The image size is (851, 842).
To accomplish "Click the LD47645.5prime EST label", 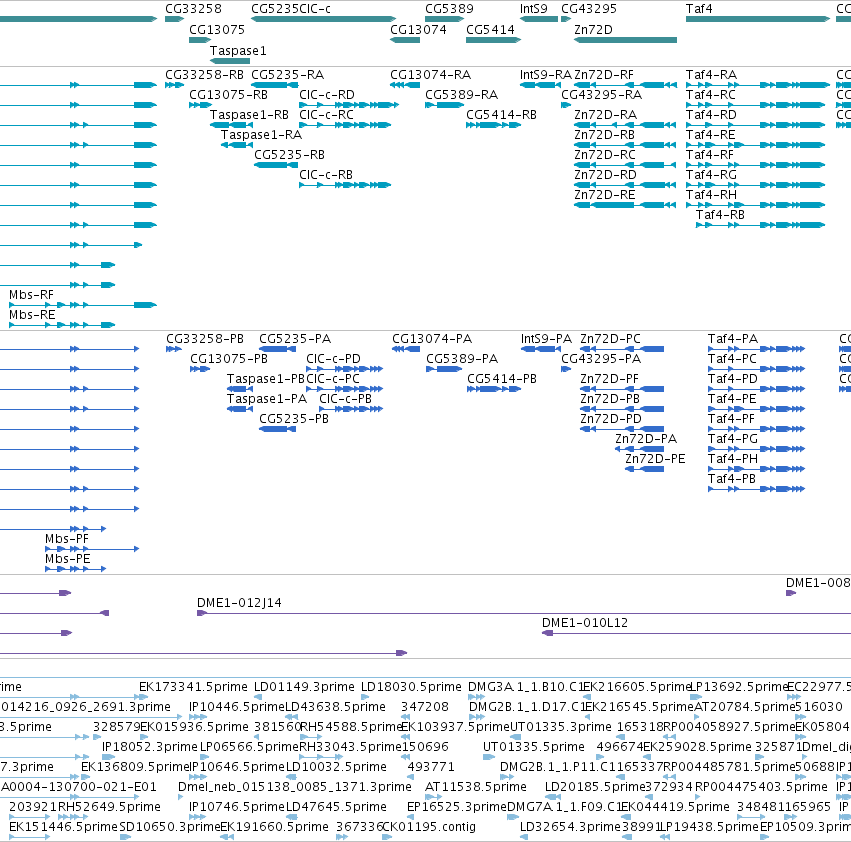I will [x=336, y=807].
